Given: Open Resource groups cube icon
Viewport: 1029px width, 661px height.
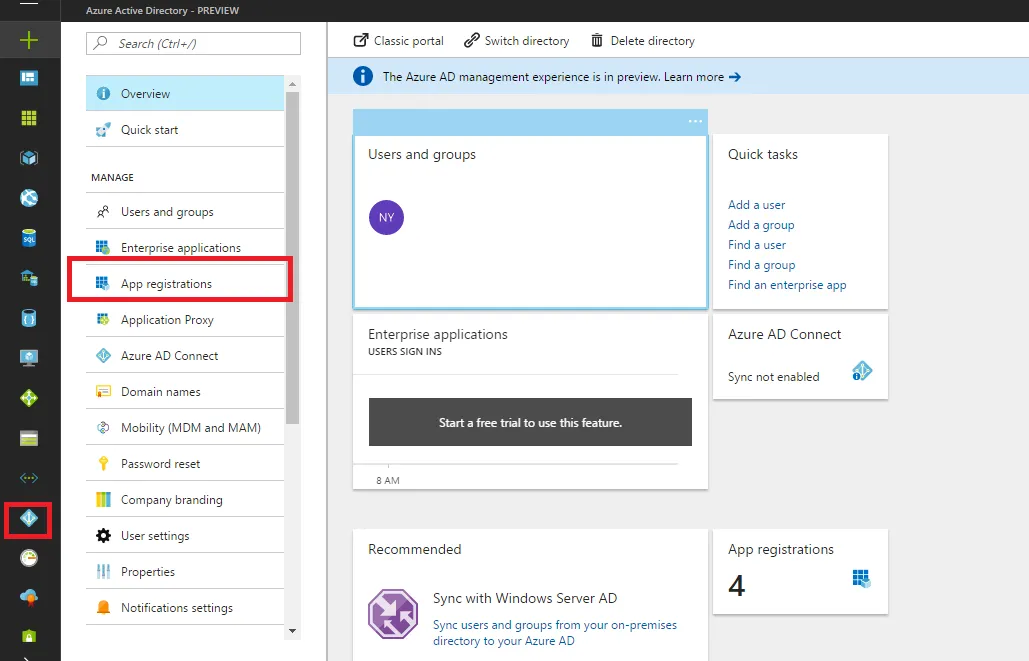Looking at the screenshot, I should click(29, 158).
